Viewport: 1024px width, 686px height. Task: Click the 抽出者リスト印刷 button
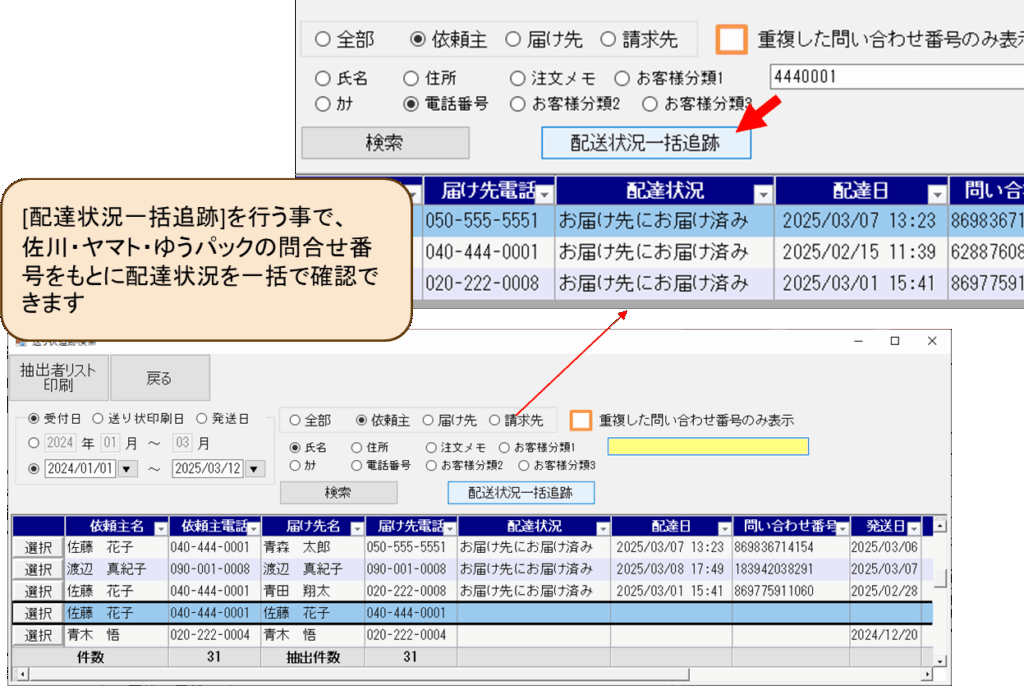(58, 378)
